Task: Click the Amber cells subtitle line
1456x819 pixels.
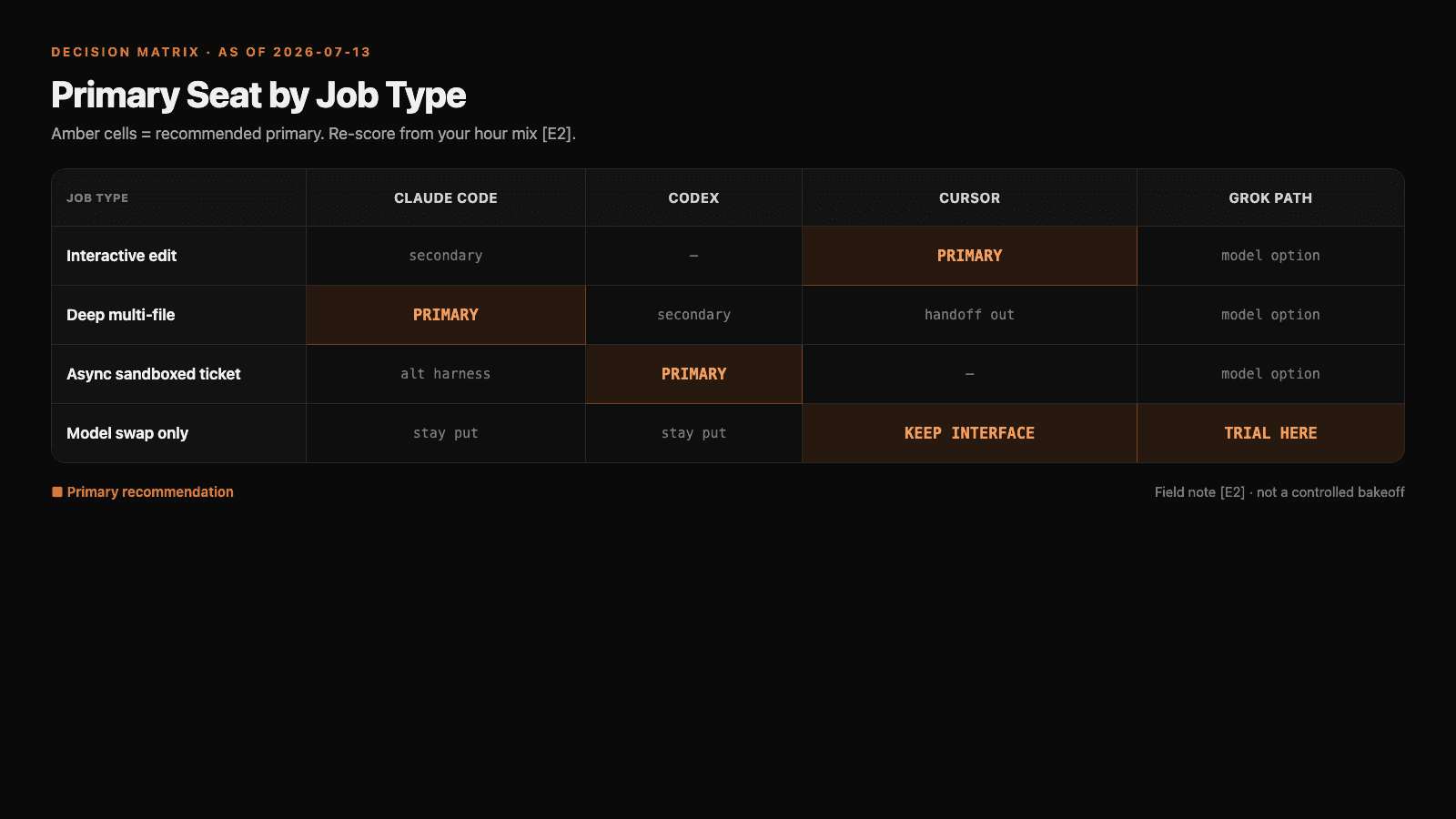Action: [313, 134]
